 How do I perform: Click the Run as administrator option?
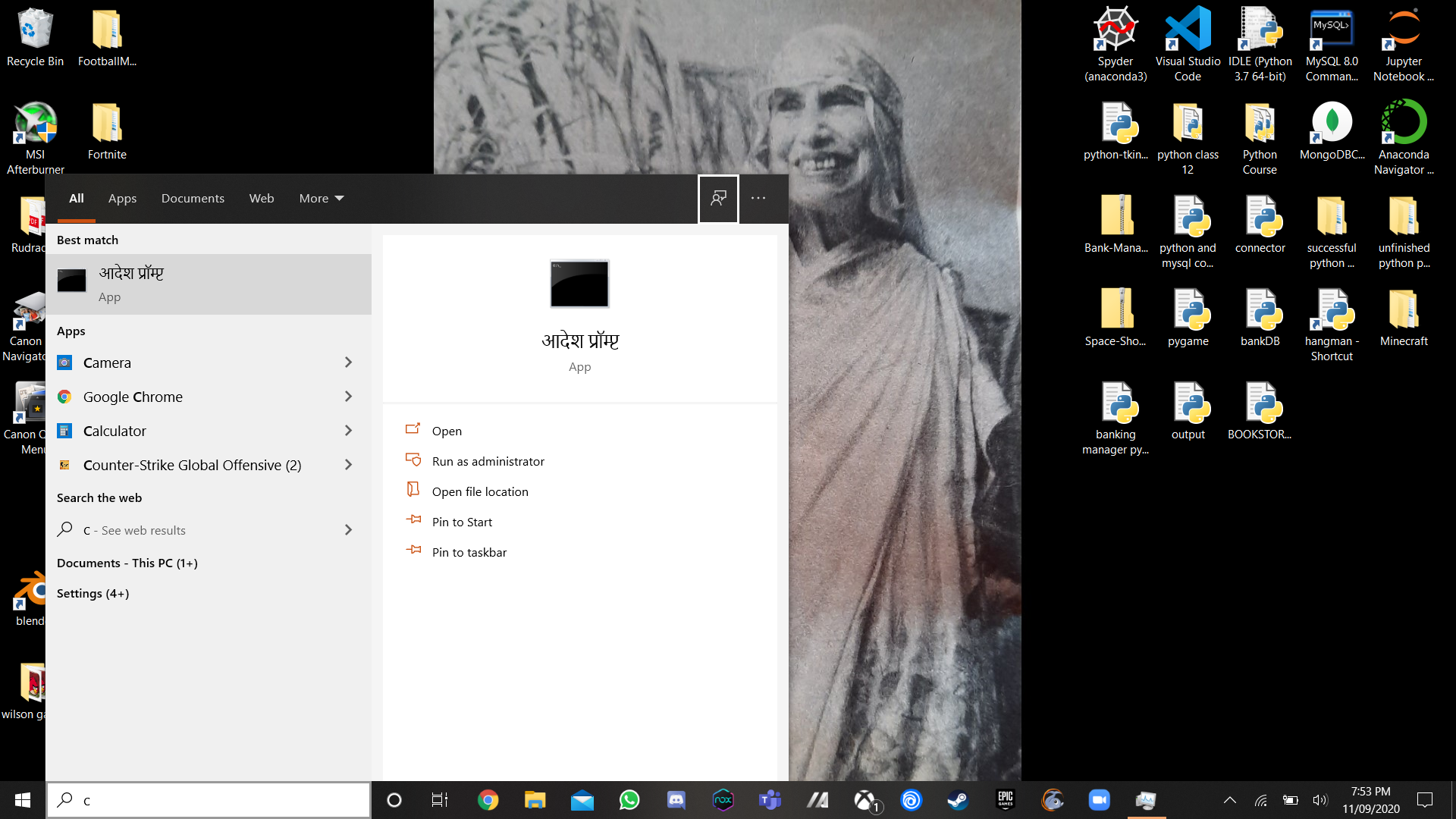point(488,461)
